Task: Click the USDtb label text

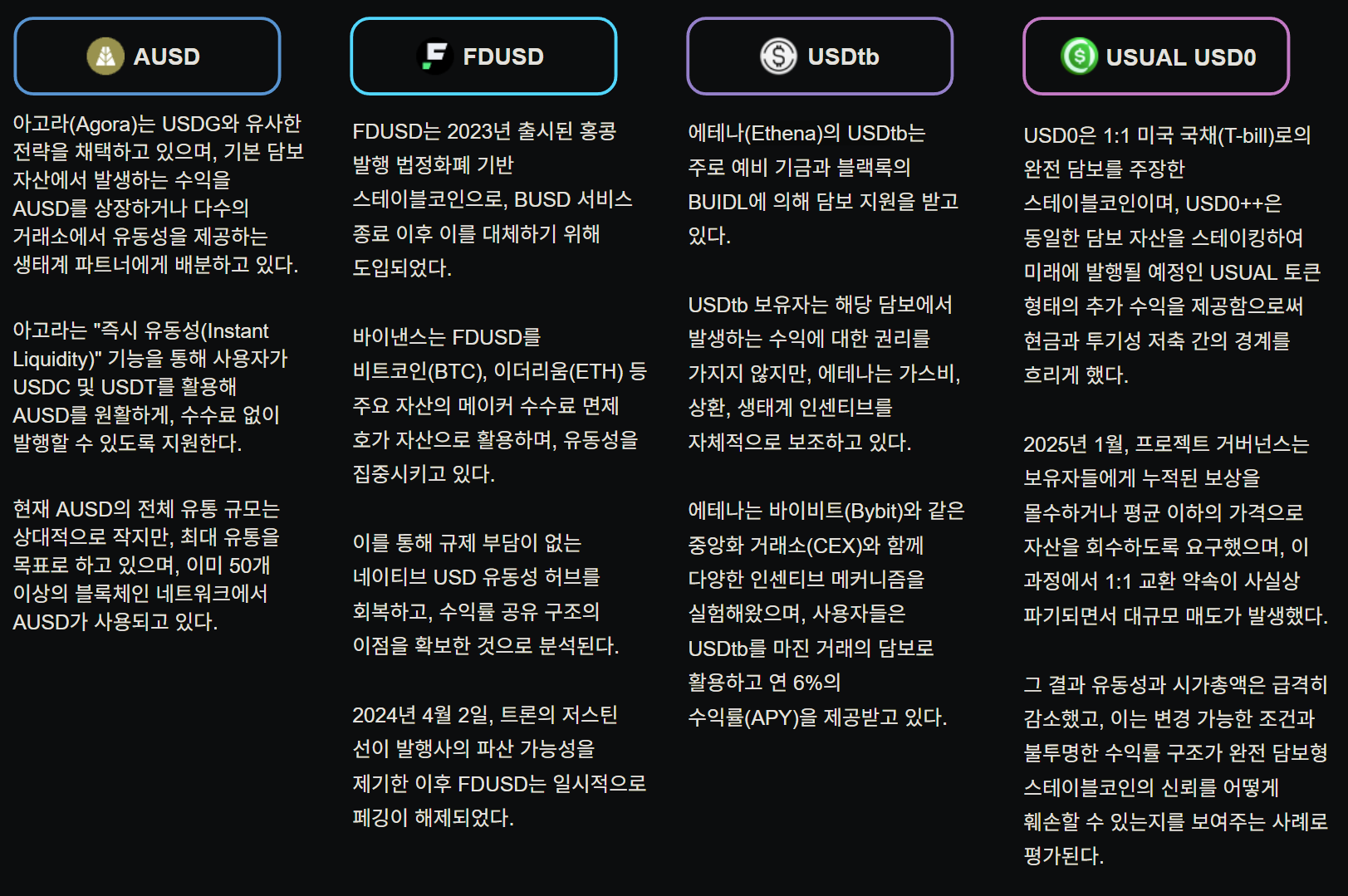Action: 843,56
